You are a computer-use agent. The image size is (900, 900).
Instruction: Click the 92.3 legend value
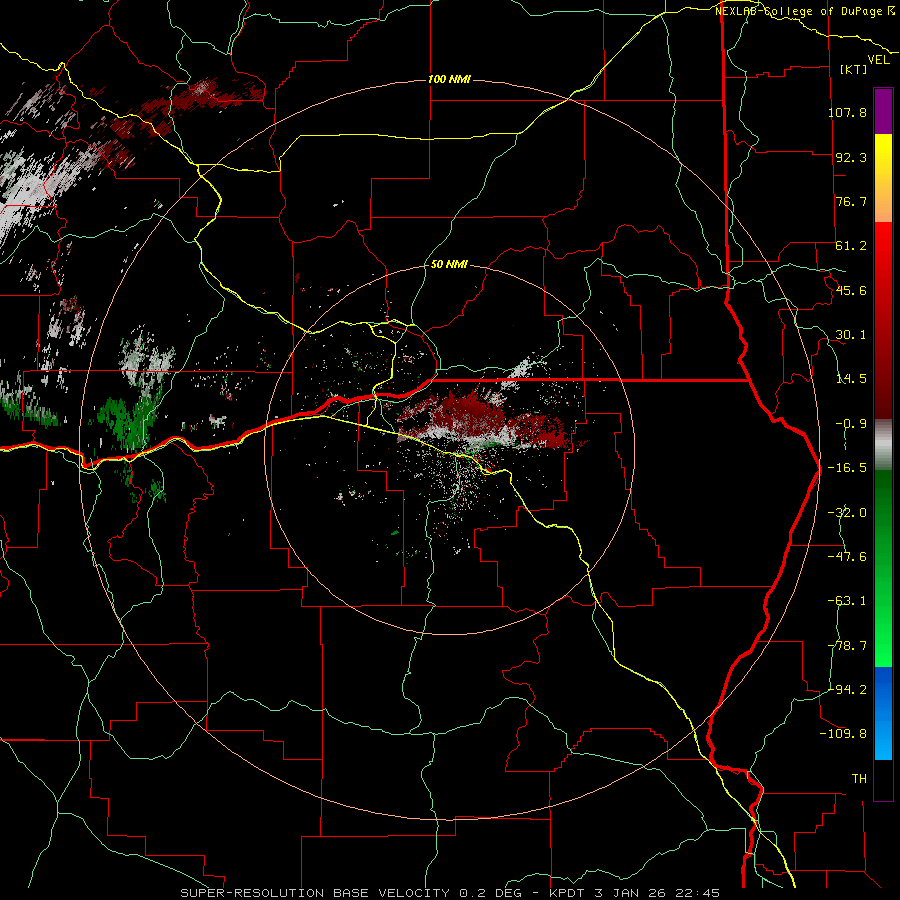851,157
